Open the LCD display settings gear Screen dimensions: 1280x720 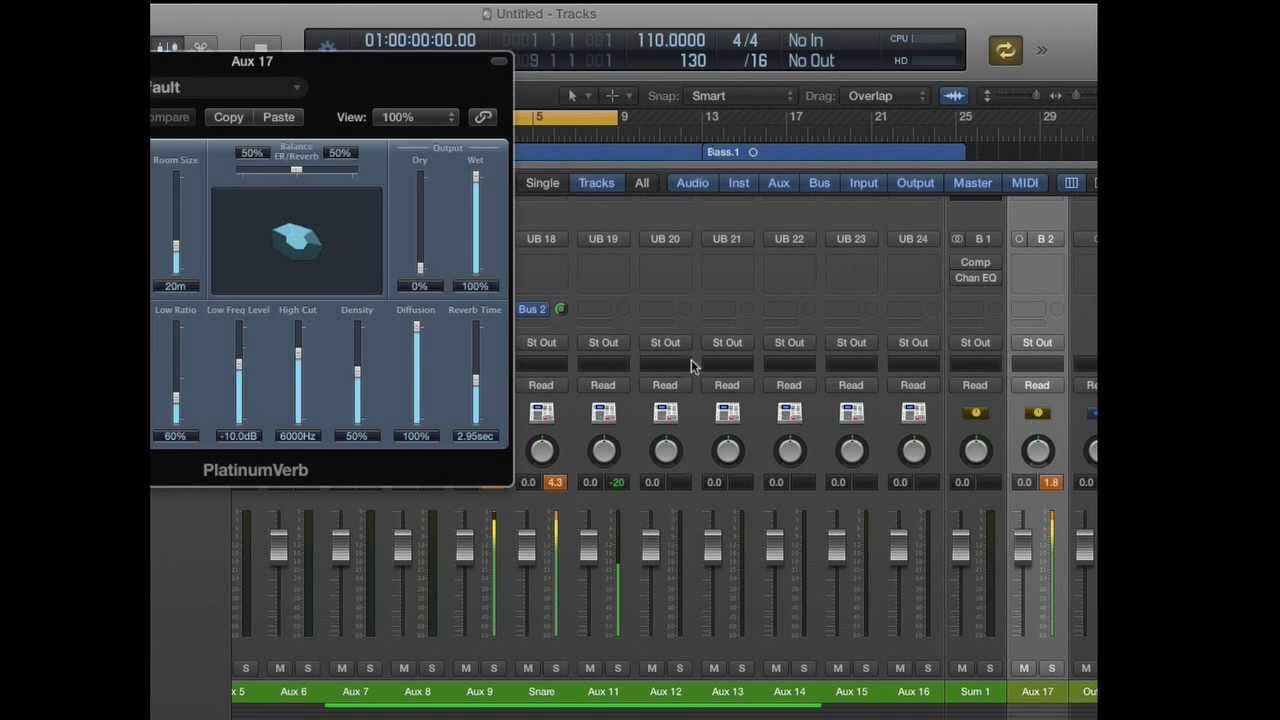point(327,48)
